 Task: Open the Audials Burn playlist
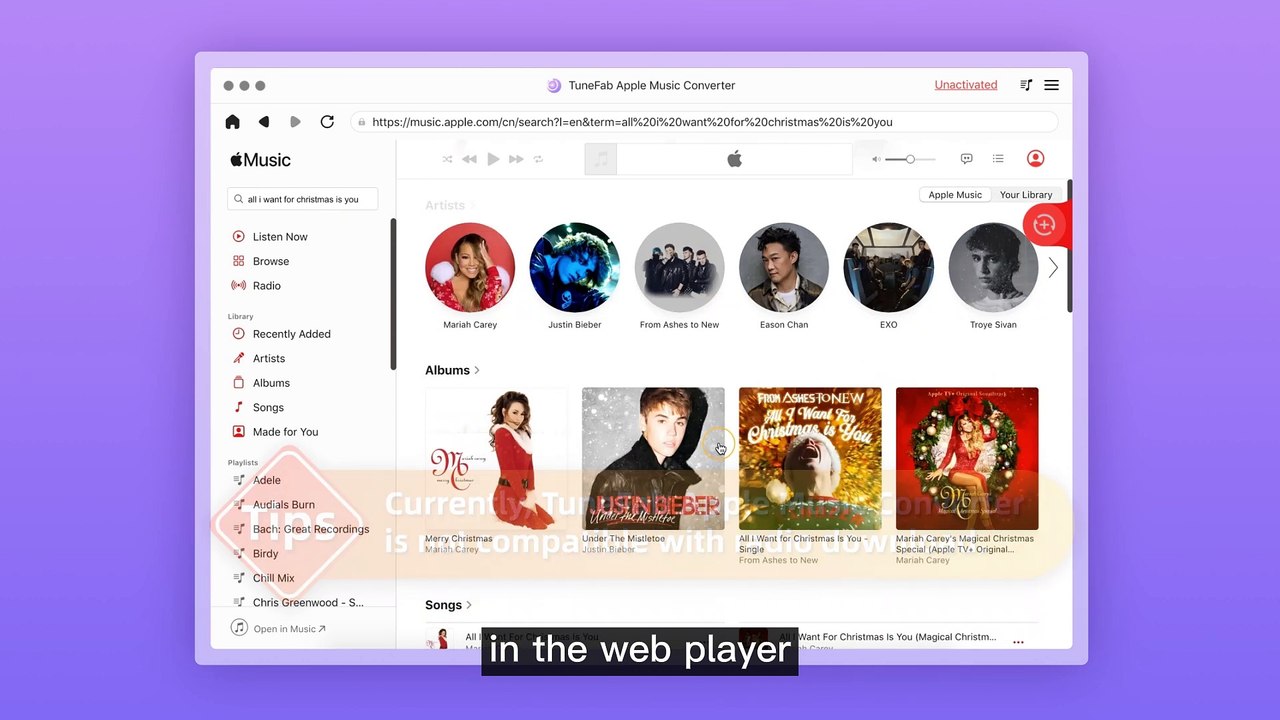pos(283,505)
